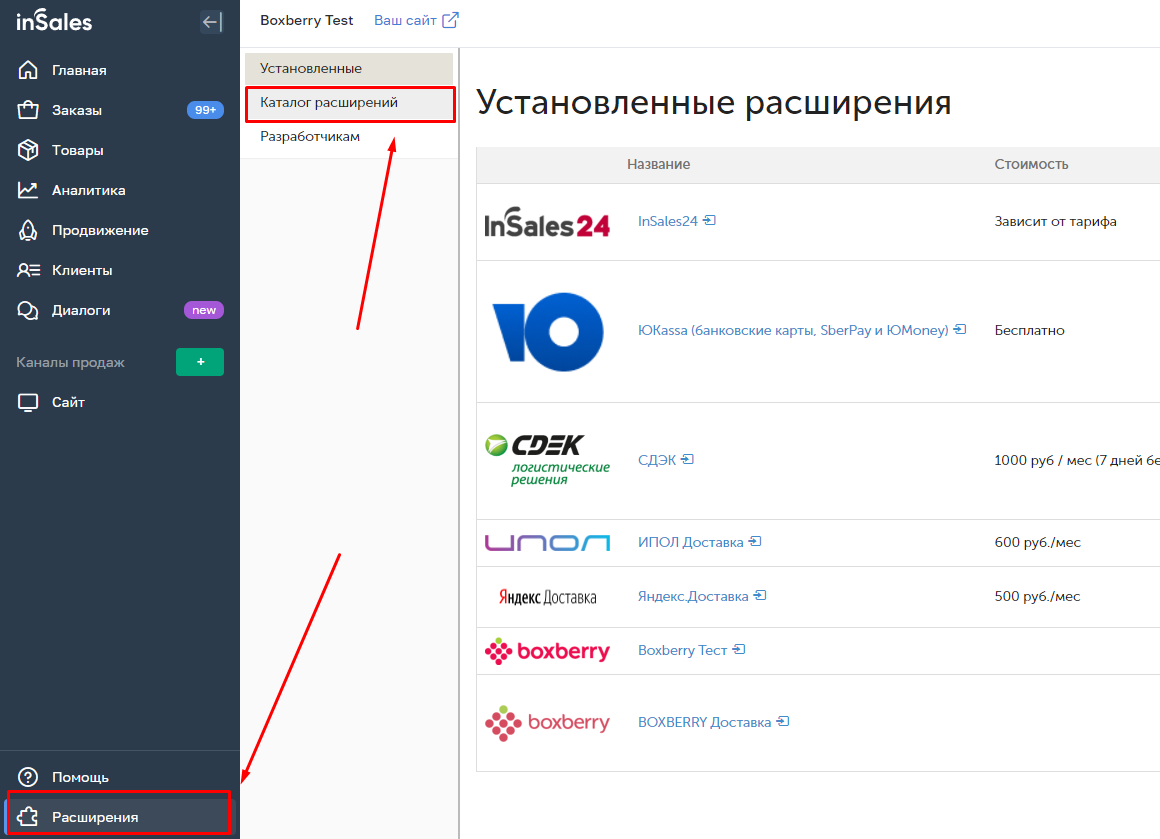Click the login icon next to Яндекс.Доставка
Screen dimensions: 1160x839
[x=760, y=596]
